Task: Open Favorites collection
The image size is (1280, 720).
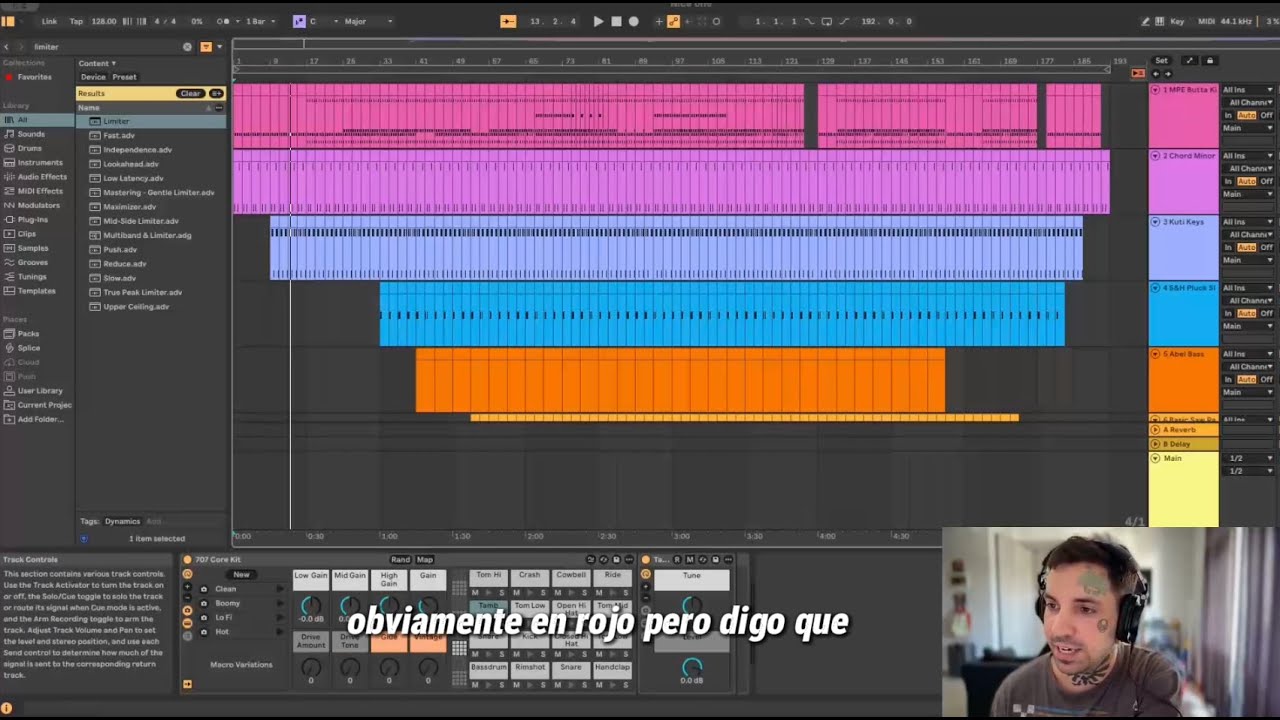Action: 34,77
